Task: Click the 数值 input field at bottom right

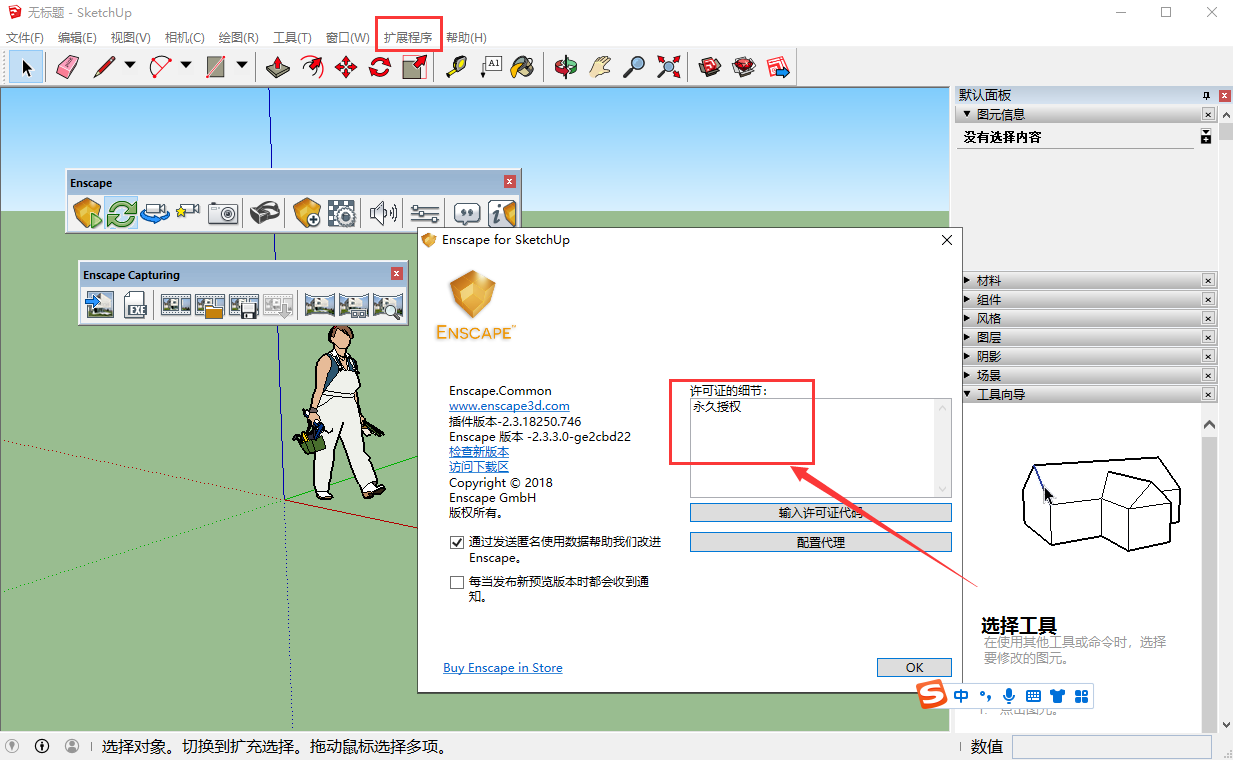Action: [x=1110, y=747]
